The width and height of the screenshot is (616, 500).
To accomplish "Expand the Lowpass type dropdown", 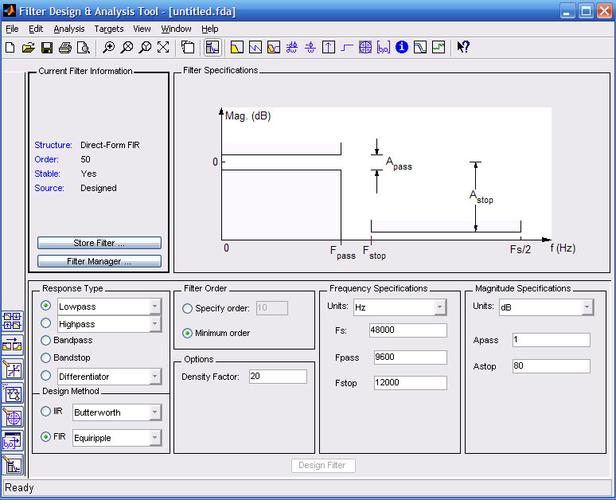I will 155,306.
